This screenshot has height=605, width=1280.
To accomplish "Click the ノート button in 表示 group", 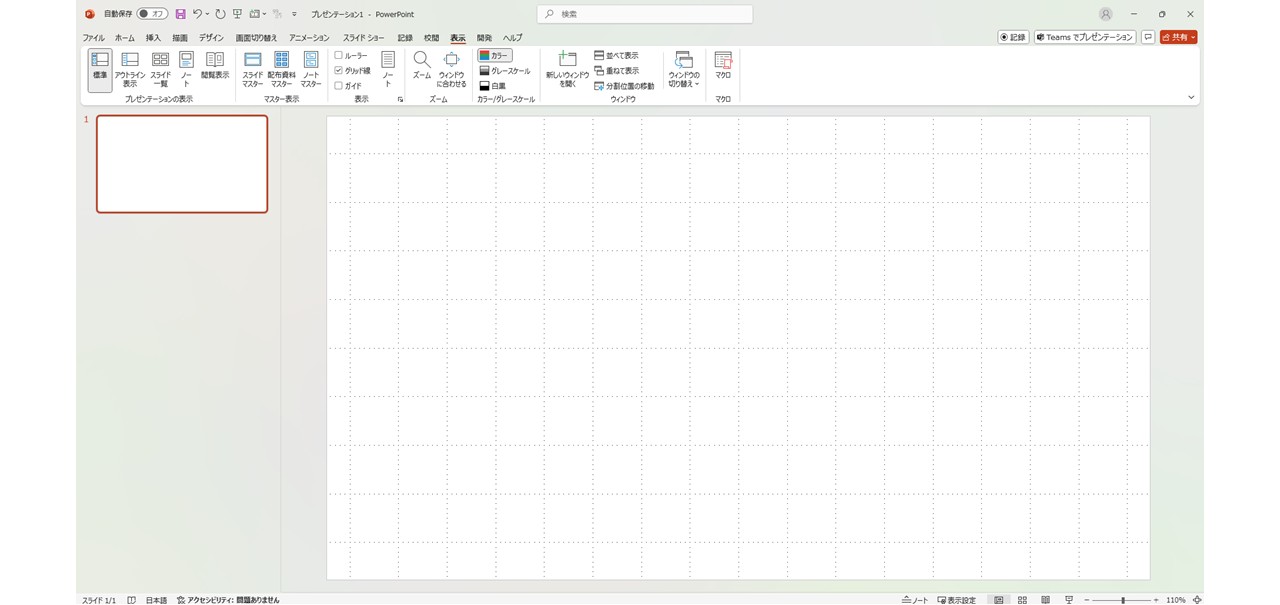I will pyautogui.click(x=388, y=70).
